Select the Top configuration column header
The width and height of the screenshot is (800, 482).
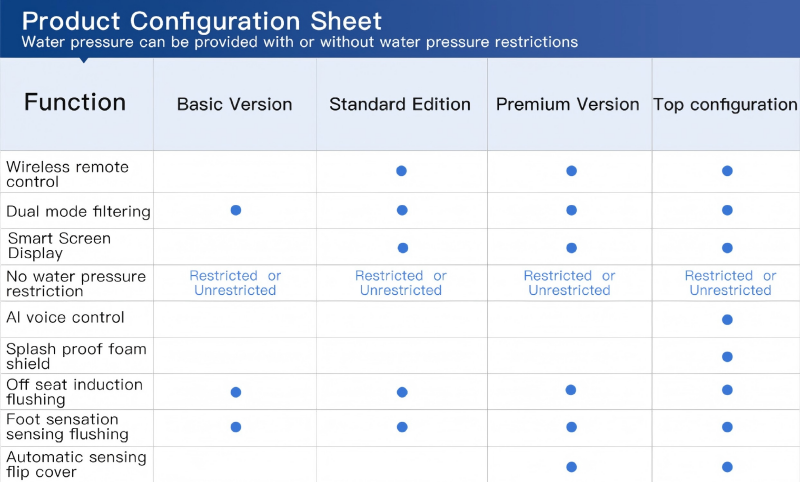726,104
